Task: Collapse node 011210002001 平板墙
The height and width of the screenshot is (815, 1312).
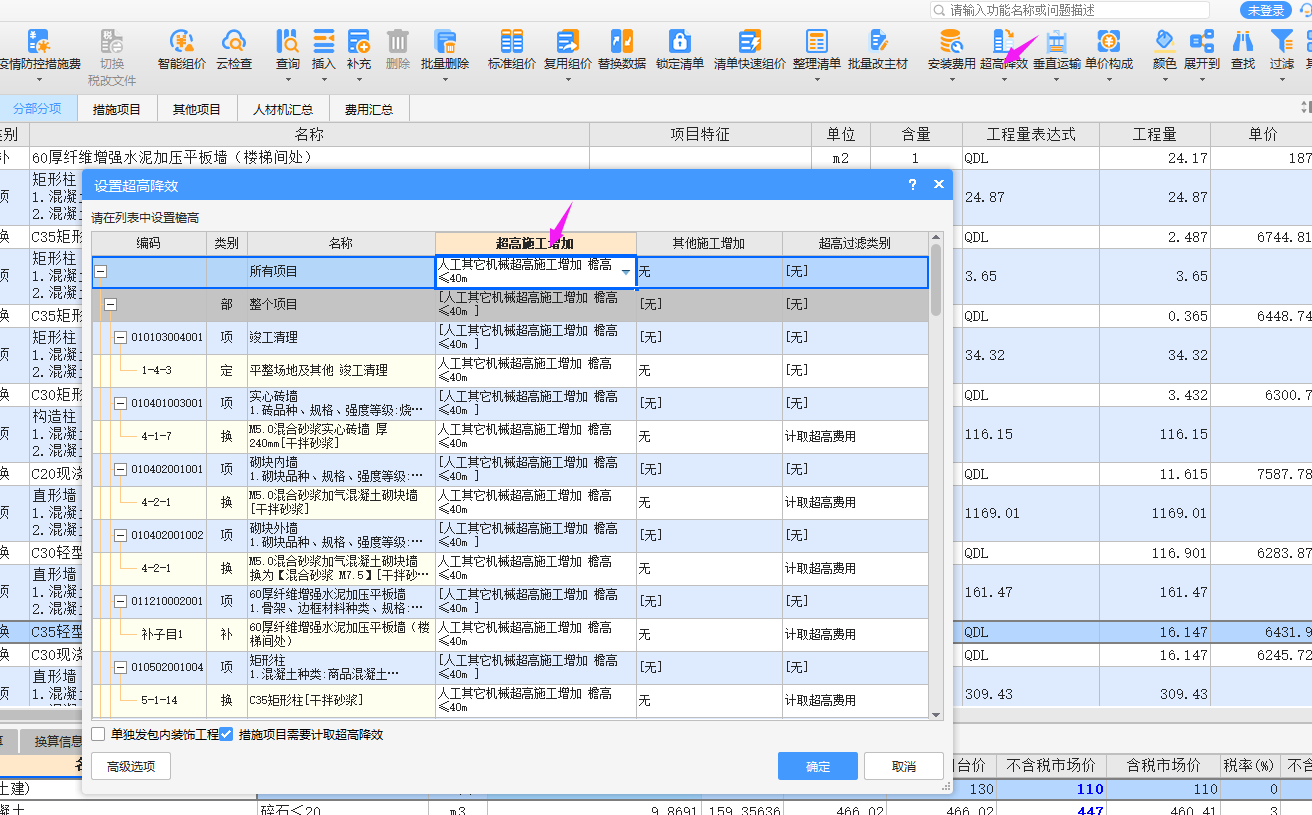Action: [121, 601]
